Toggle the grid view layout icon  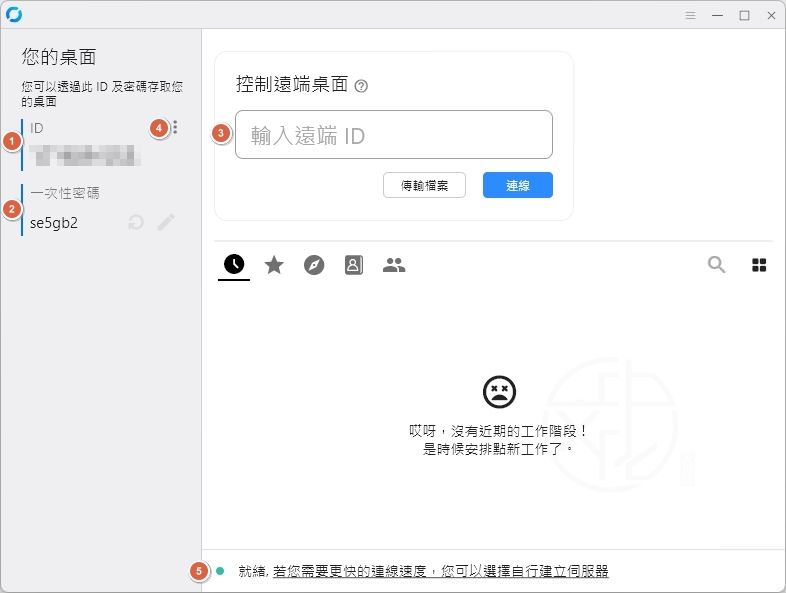click(x=759, y=265)
